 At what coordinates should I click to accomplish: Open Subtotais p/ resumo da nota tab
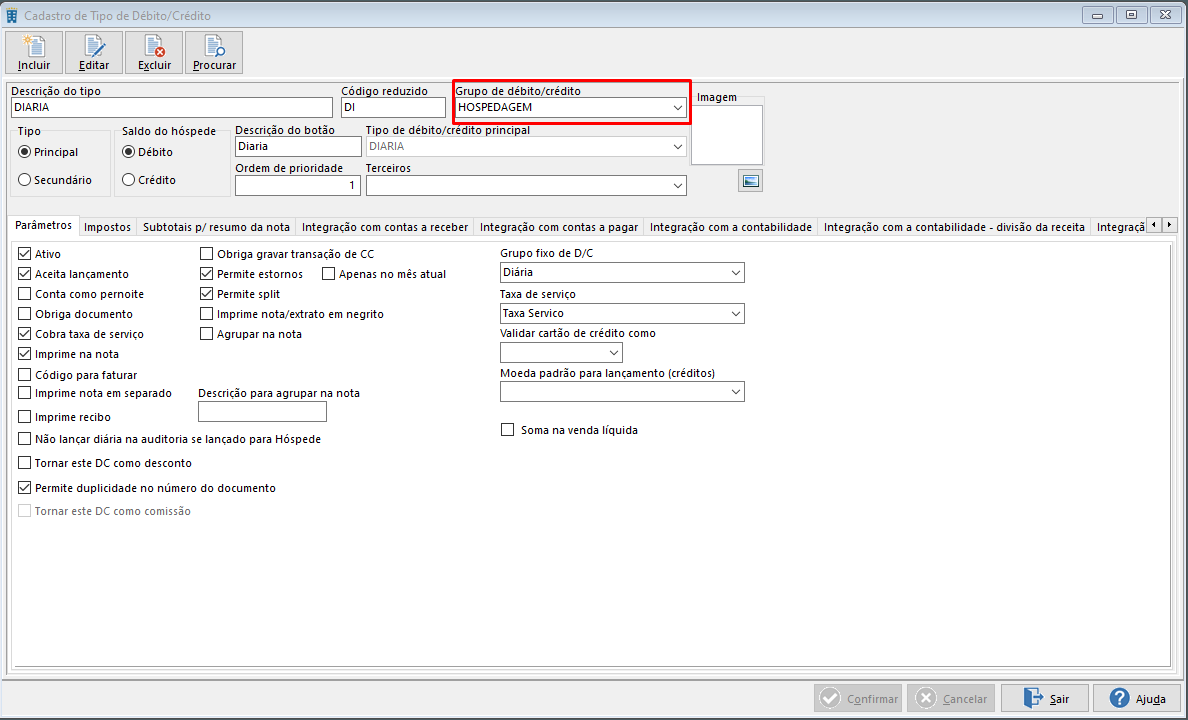point(217,227)
